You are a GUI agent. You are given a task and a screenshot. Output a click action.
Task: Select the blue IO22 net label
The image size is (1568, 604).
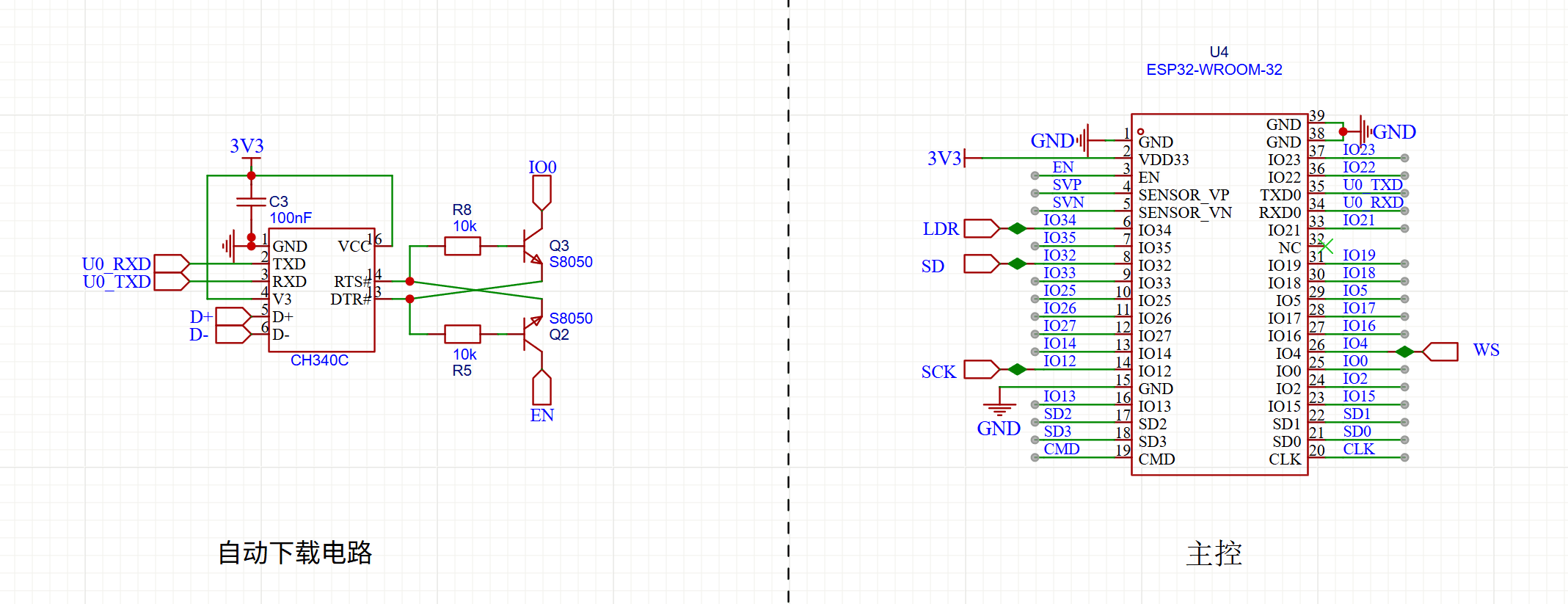pyautogui.click(x=1359, y=167)
